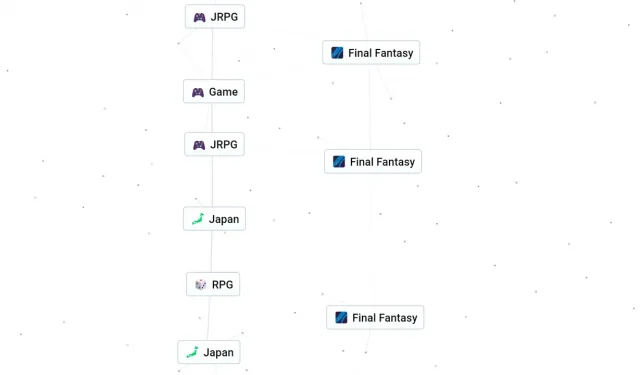This screenshot has width=640, height=375.
Task: Select the RPG text label
Action: pyautogui.click(x=222, y=284)
